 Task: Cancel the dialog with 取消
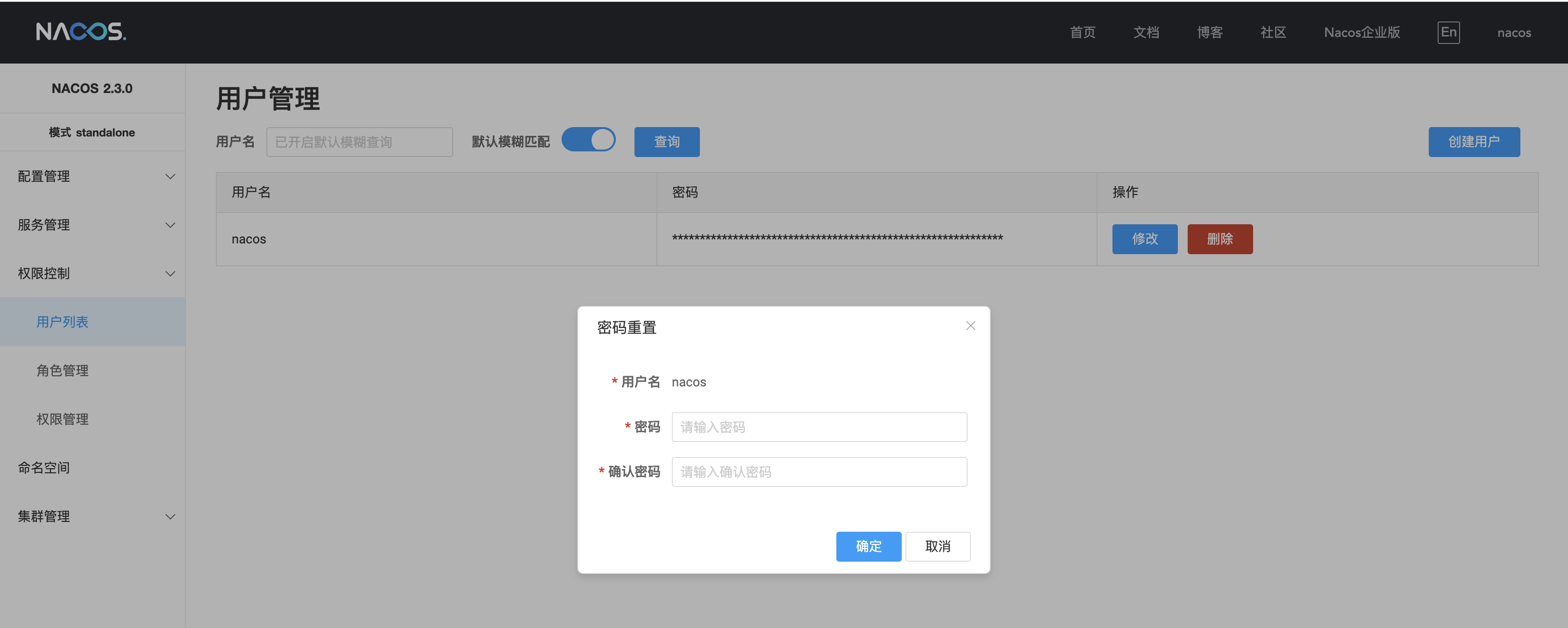pos(937,546)
